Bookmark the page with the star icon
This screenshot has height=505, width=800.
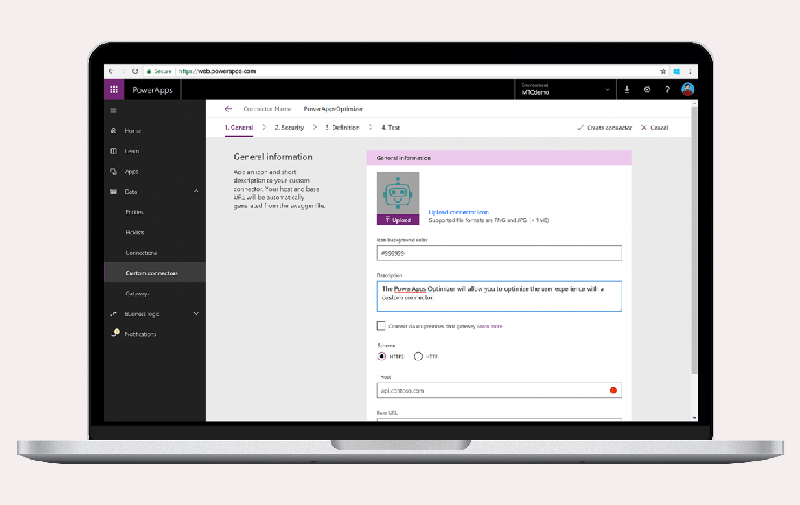point(663,71)
